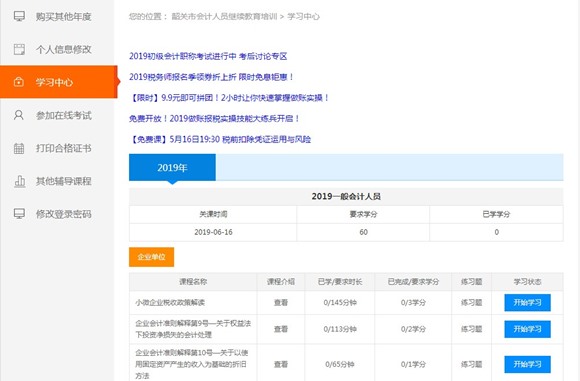The image size is (580, 381).
Task: Open 个人信息修改 menu item
Action: pyautogui.click(x=58, y=49)
